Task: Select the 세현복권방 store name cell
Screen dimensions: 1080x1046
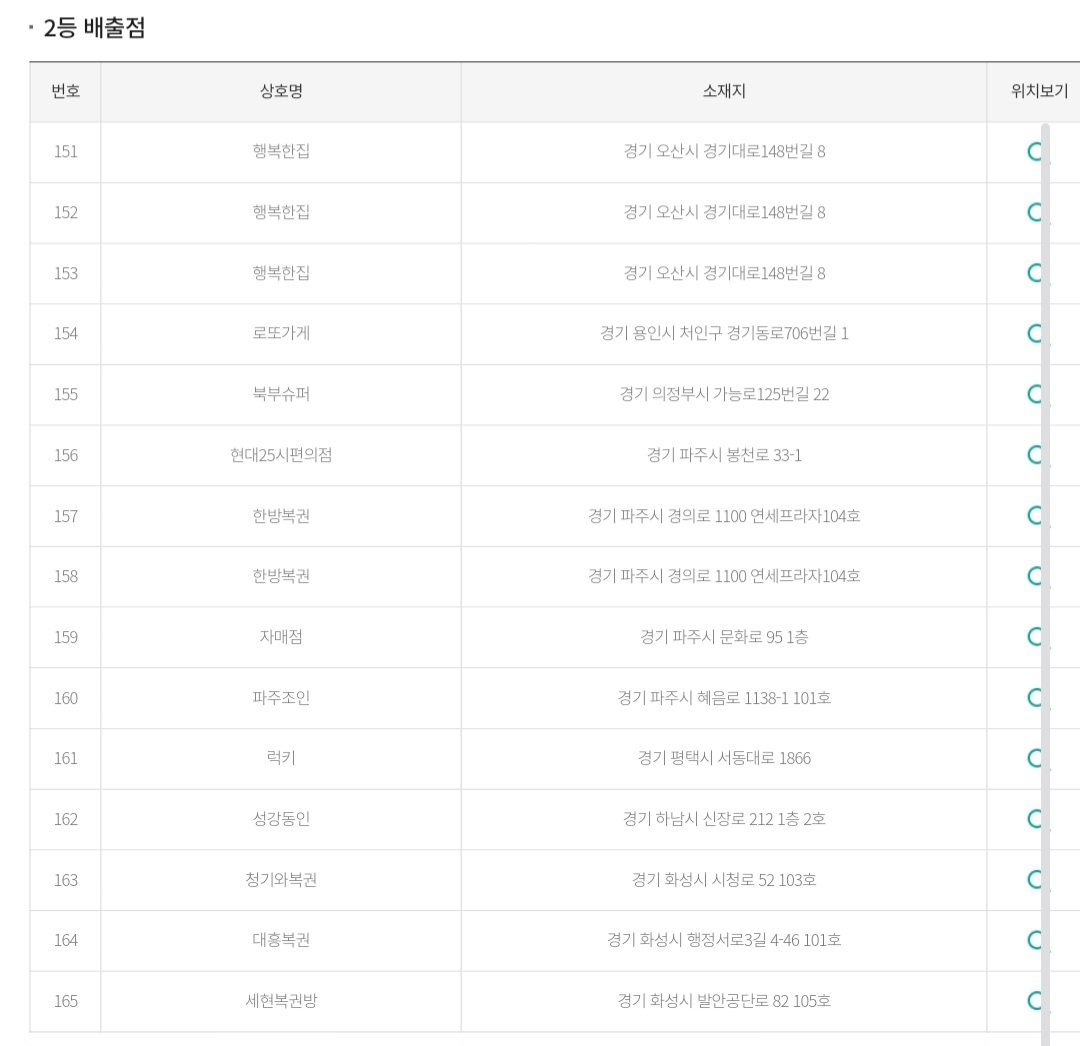Action: pyautogui.click(x=281, y=1001)
